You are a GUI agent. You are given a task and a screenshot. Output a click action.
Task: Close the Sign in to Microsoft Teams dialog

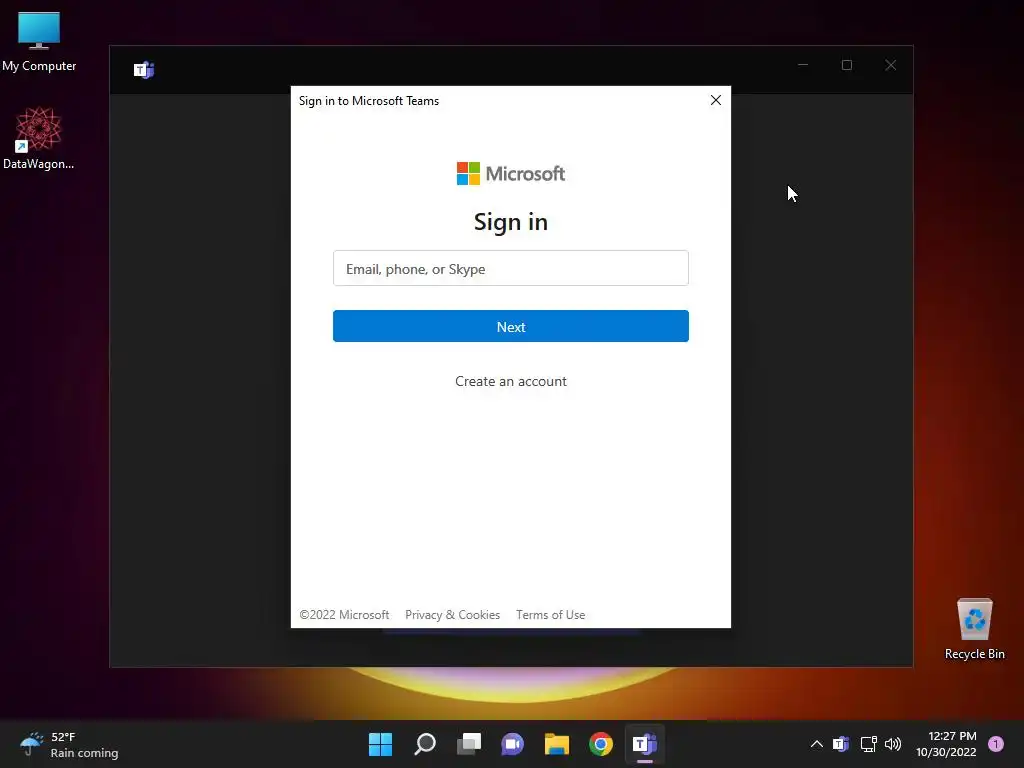point(716,100)
